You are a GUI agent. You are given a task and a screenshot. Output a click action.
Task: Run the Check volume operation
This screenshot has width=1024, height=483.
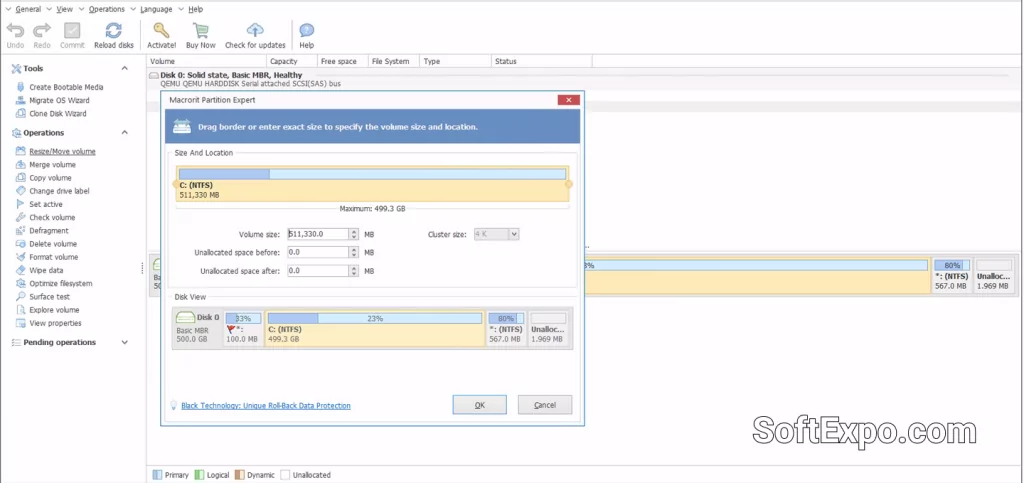(52, 217)
